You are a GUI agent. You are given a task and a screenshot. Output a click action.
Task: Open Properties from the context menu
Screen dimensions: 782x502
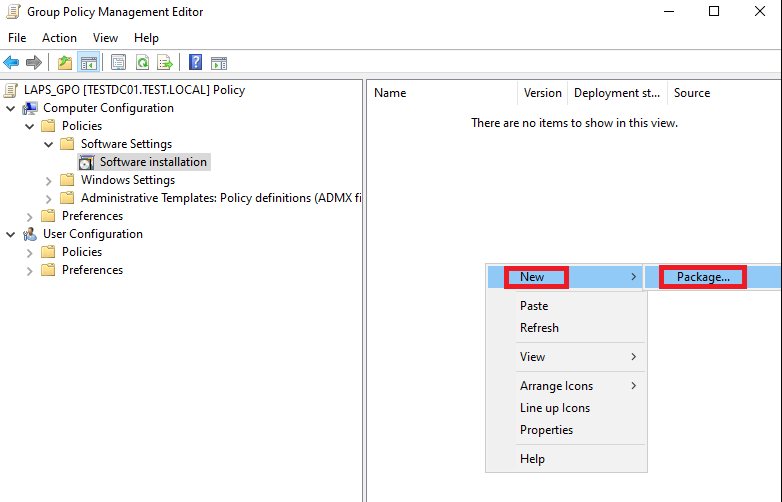tap(546, 430)
